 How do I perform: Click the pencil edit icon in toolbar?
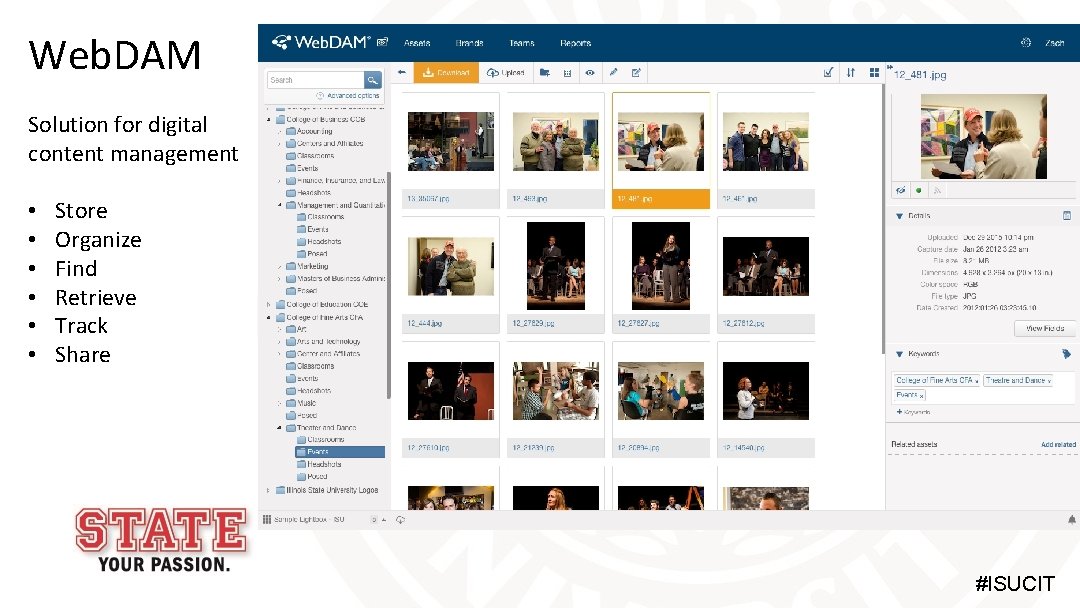tap(613, 72)
